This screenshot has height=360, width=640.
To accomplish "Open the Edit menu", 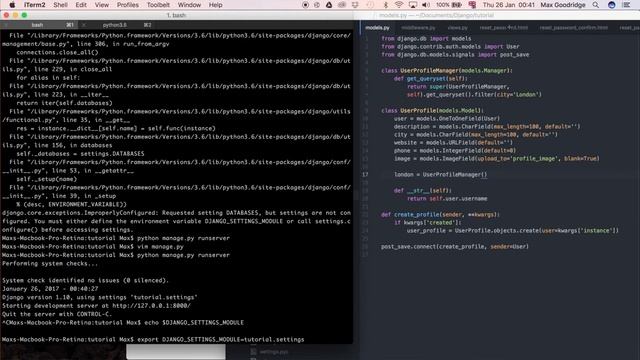I will tap(81, 5).
